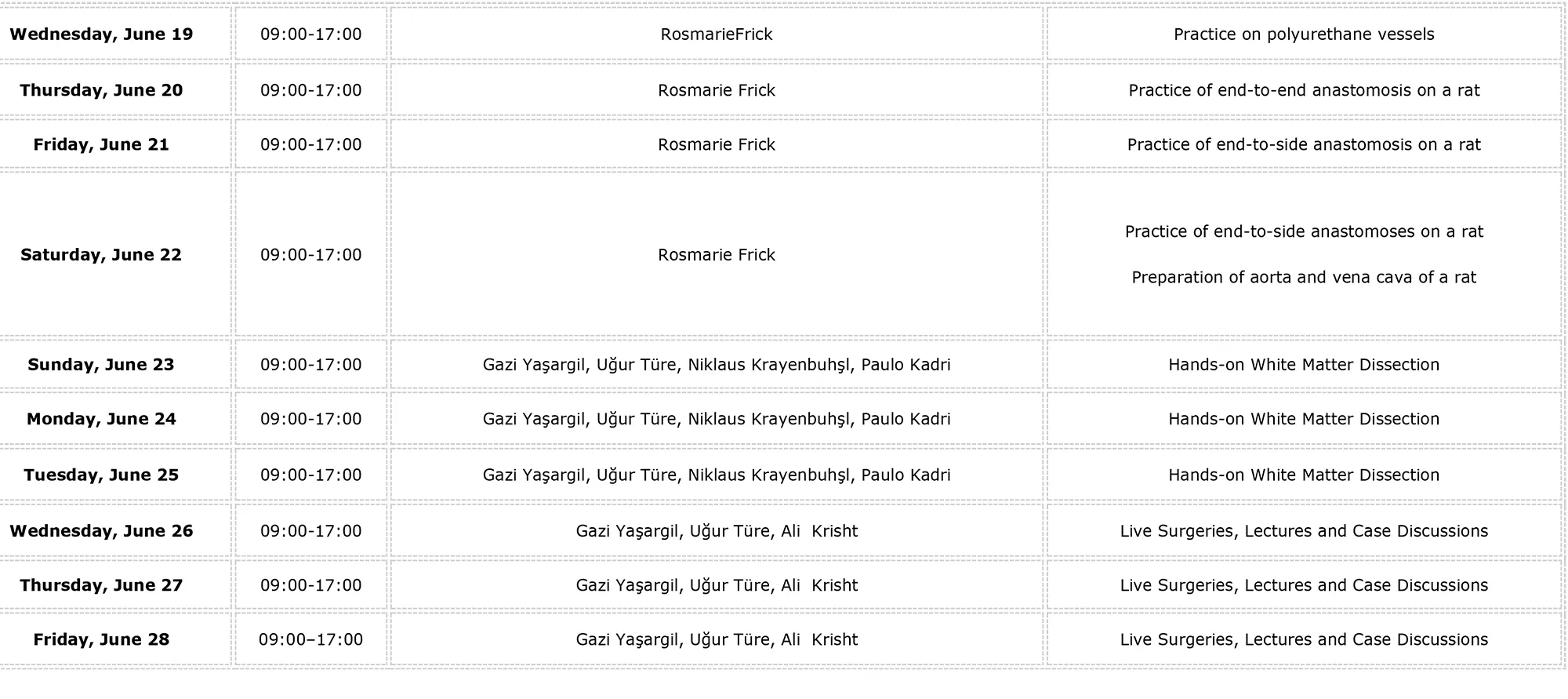Click the time slot for Friday, June 28

311,639
